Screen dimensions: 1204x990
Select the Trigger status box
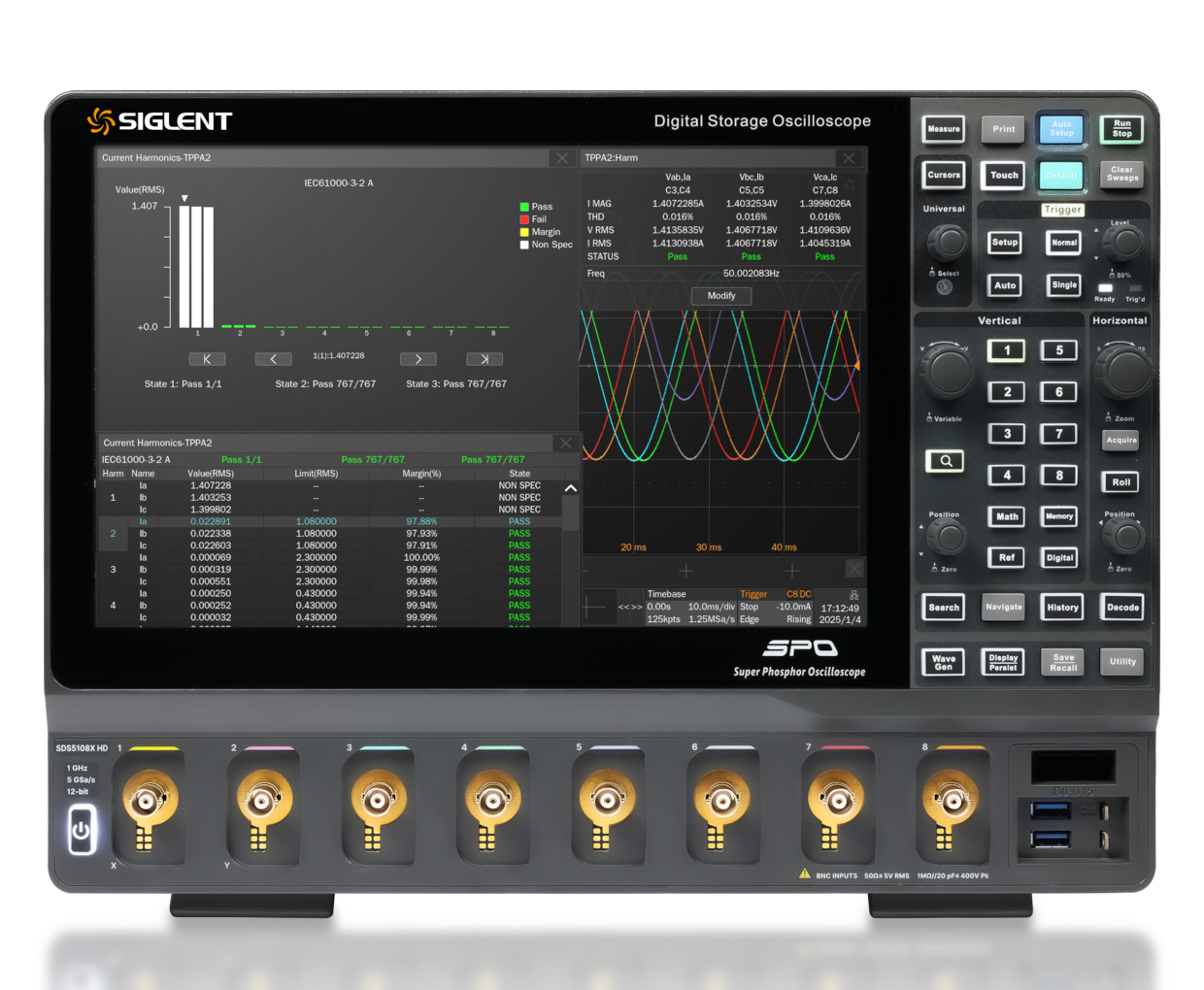point(776,607)
